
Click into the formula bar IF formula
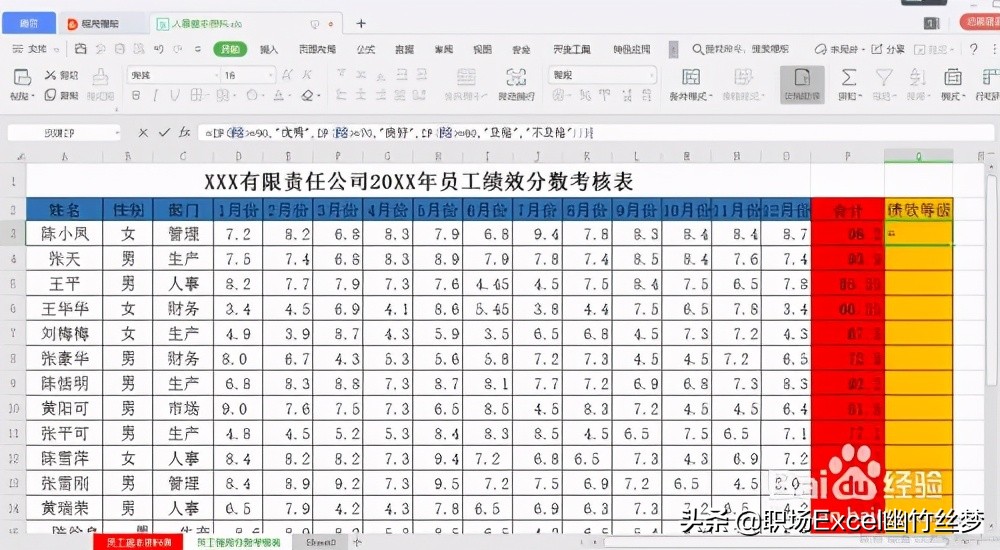click(x=399, y=133)
